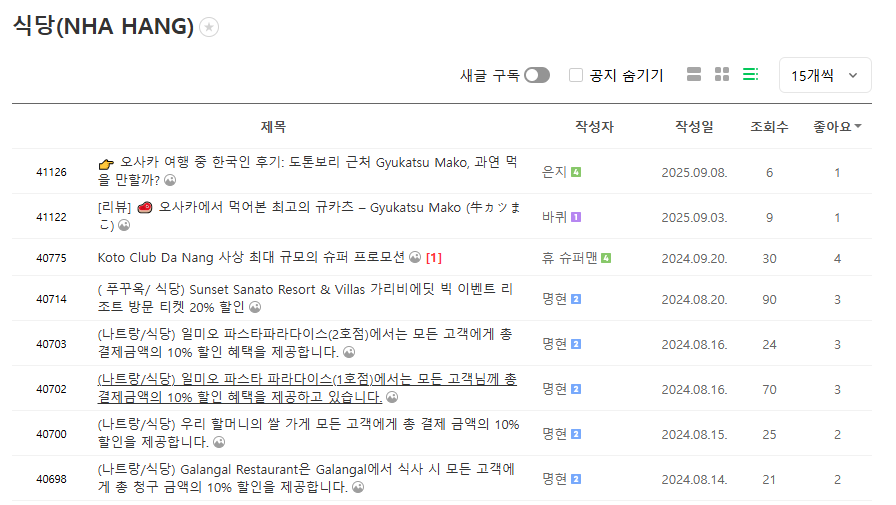Click author 휴 슈퍼맨
The height and width of the screenshot is (505, 896).
[570, 258]
